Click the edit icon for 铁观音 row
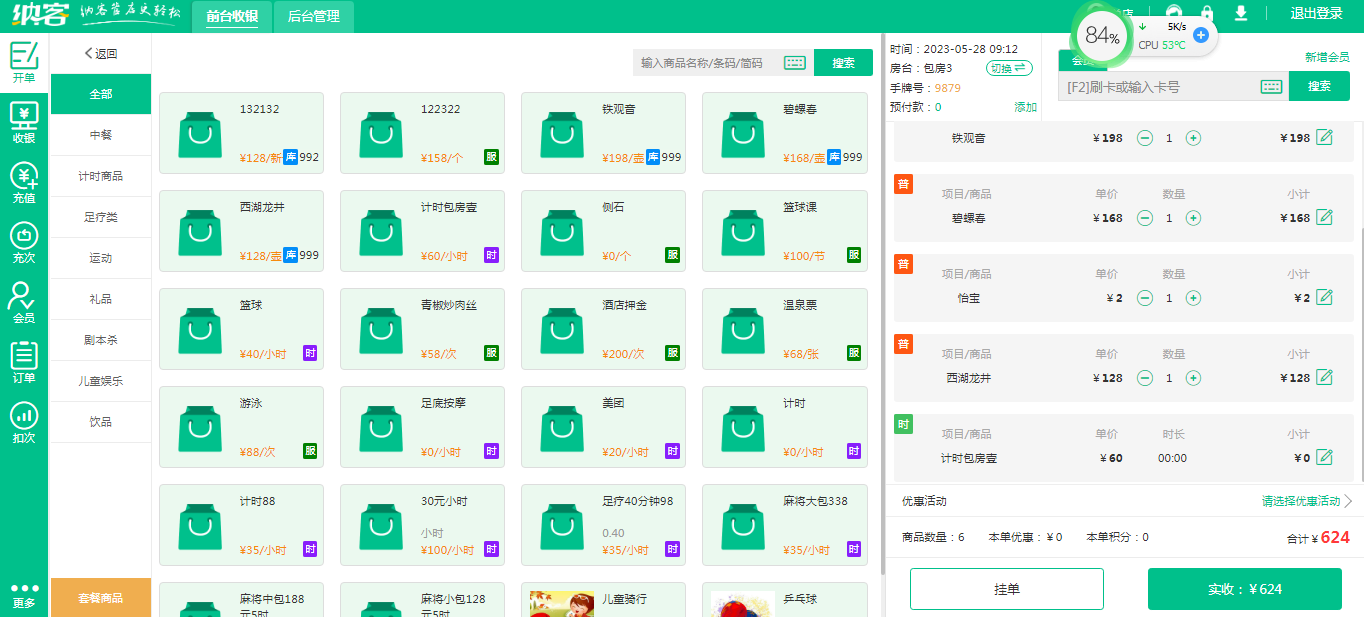 [1325, 138]
